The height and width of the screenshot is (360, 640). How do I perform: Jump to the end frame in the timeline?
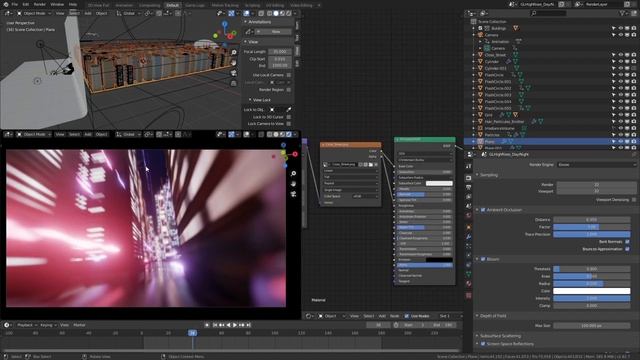click(x=248, y=325)
